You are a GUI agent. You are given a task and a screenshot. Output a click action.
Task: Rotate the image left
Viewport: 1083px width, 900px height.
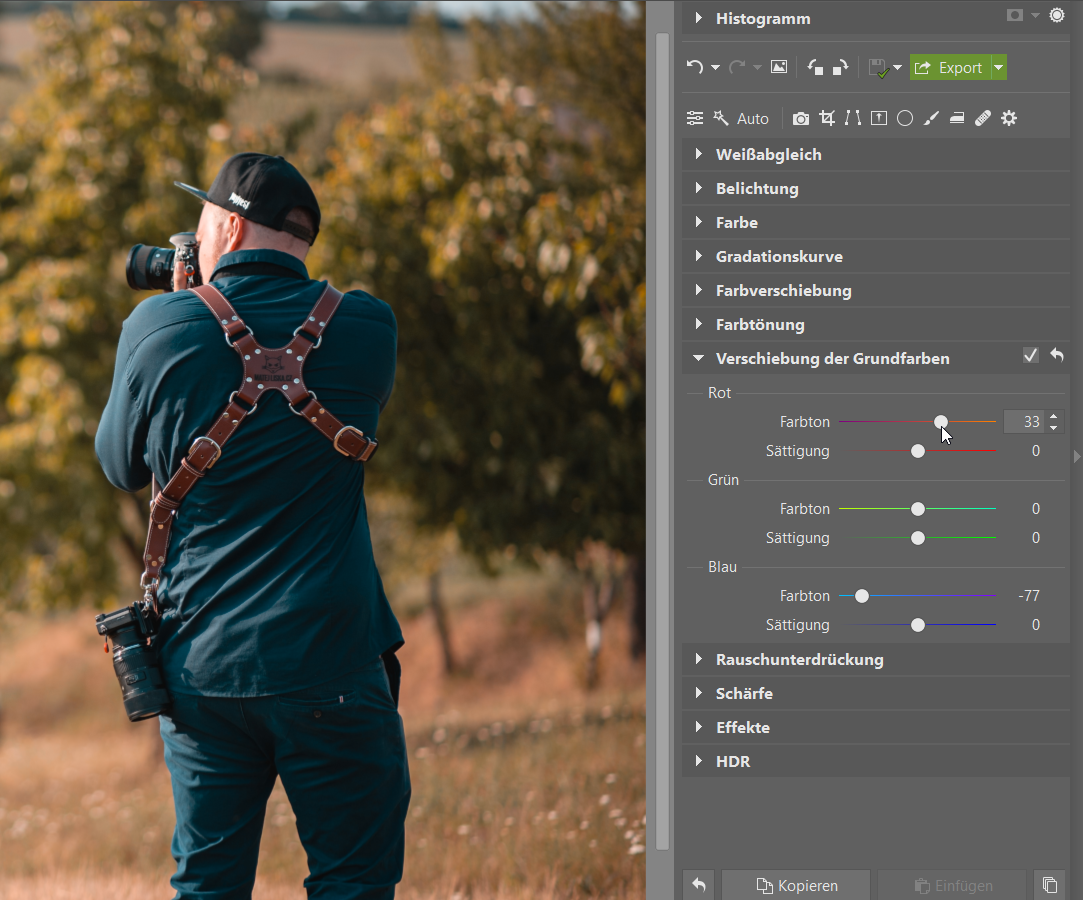(815, 68)
